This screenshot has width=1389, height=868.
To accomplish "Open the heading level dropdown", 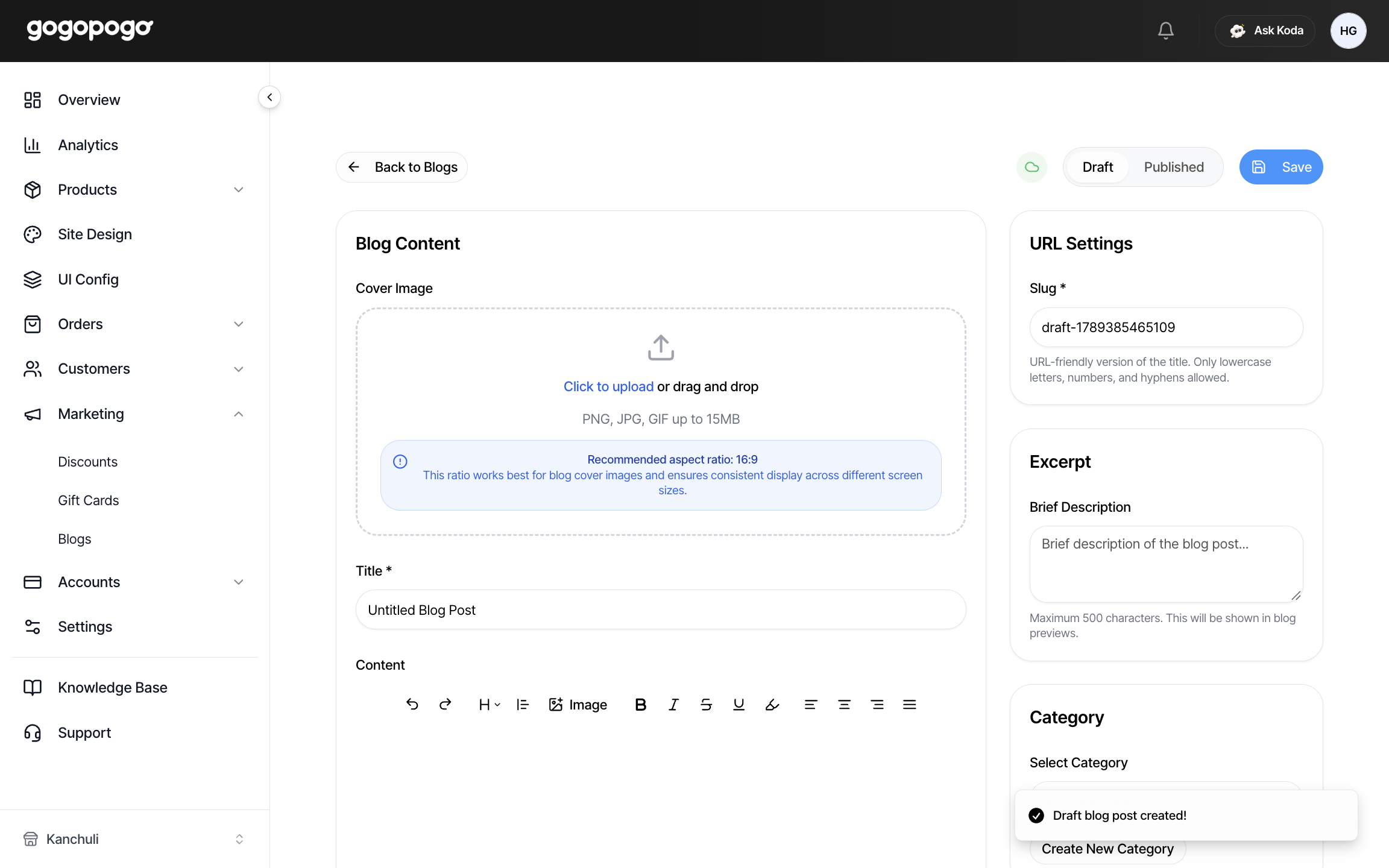I will pyautogui.click(x=490, y=705).
